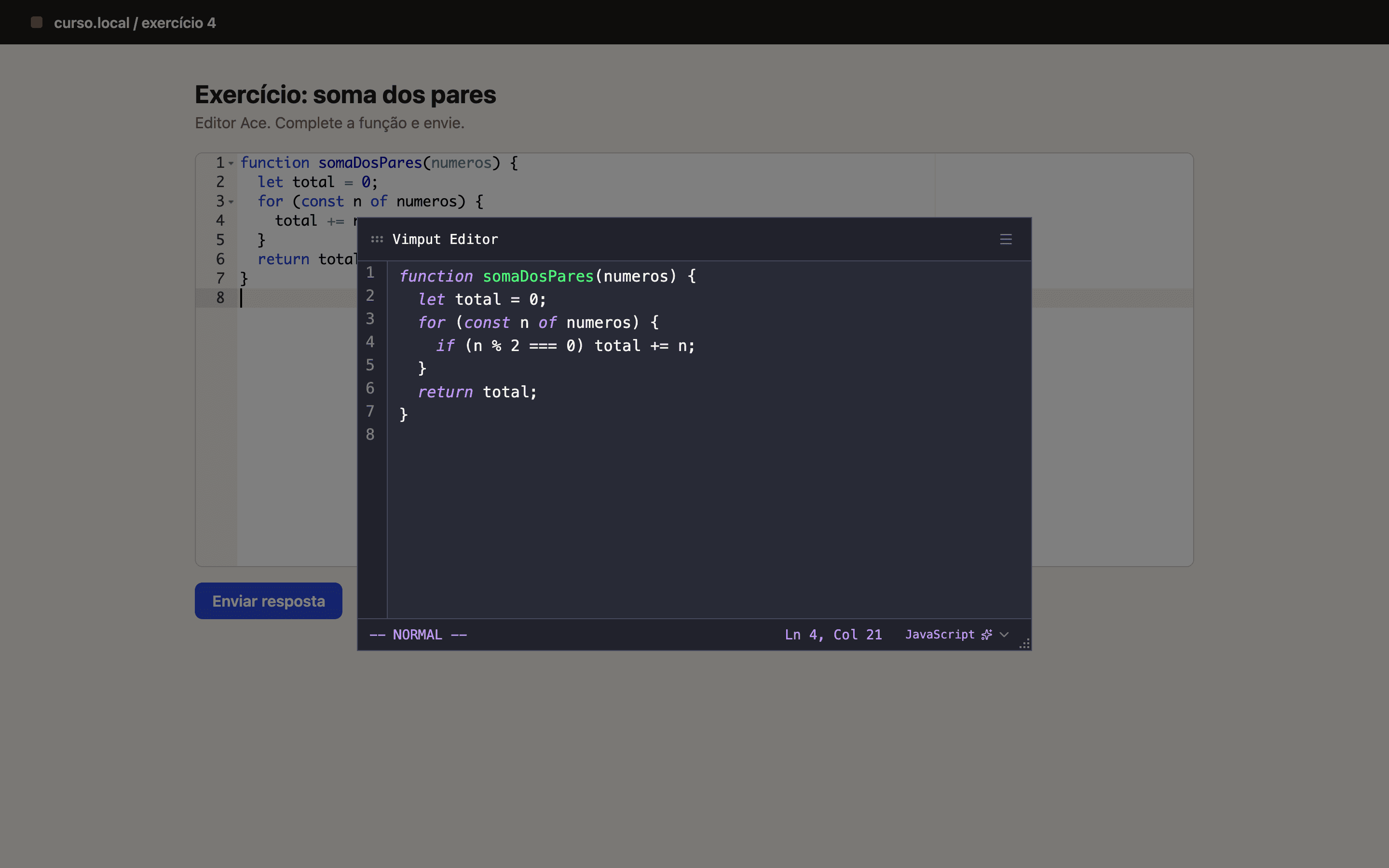
Task: Click total += on Ace line 4
Action: (x=310, y=221)
